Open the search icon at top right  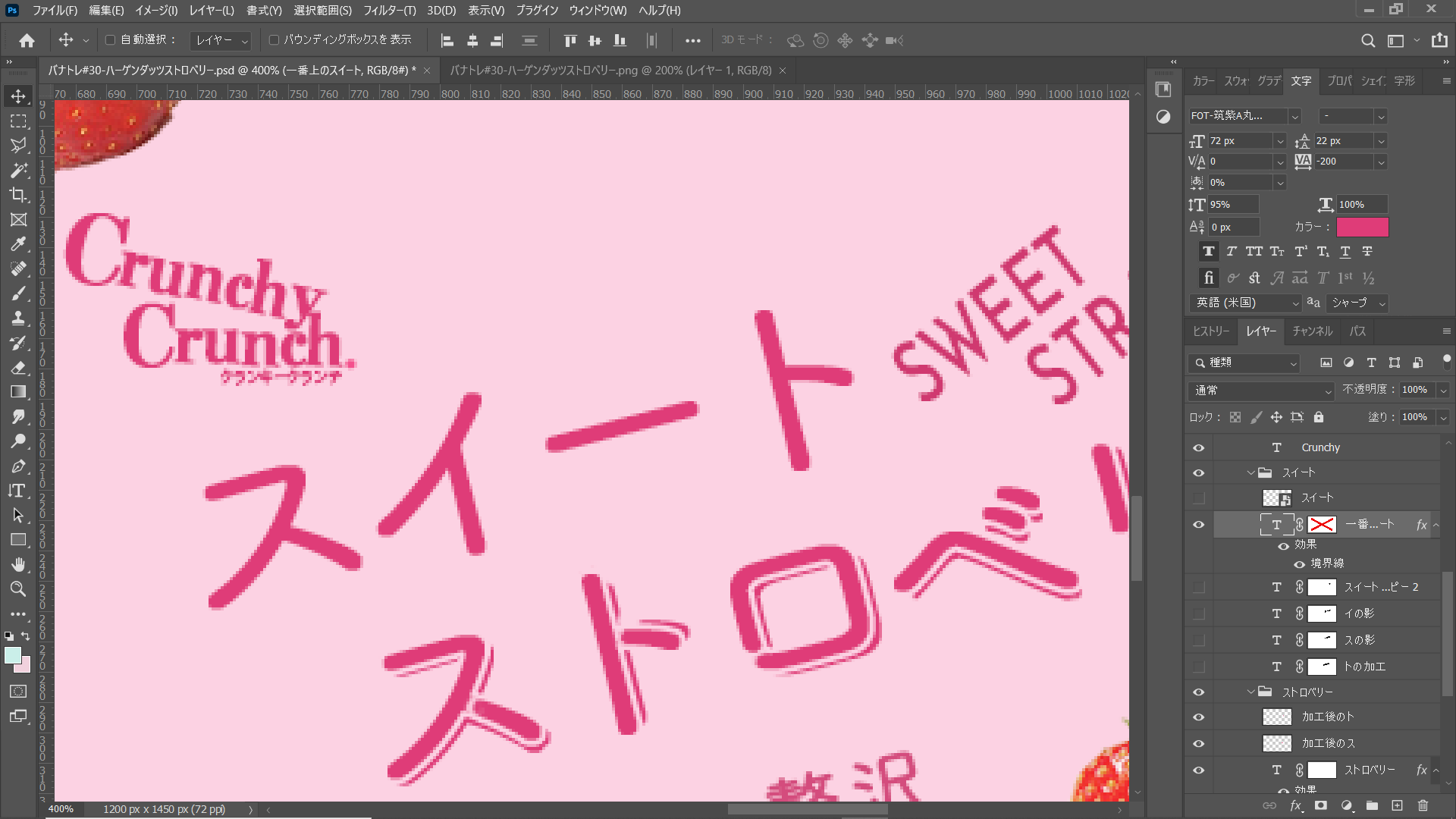[x=1368, y=40]
